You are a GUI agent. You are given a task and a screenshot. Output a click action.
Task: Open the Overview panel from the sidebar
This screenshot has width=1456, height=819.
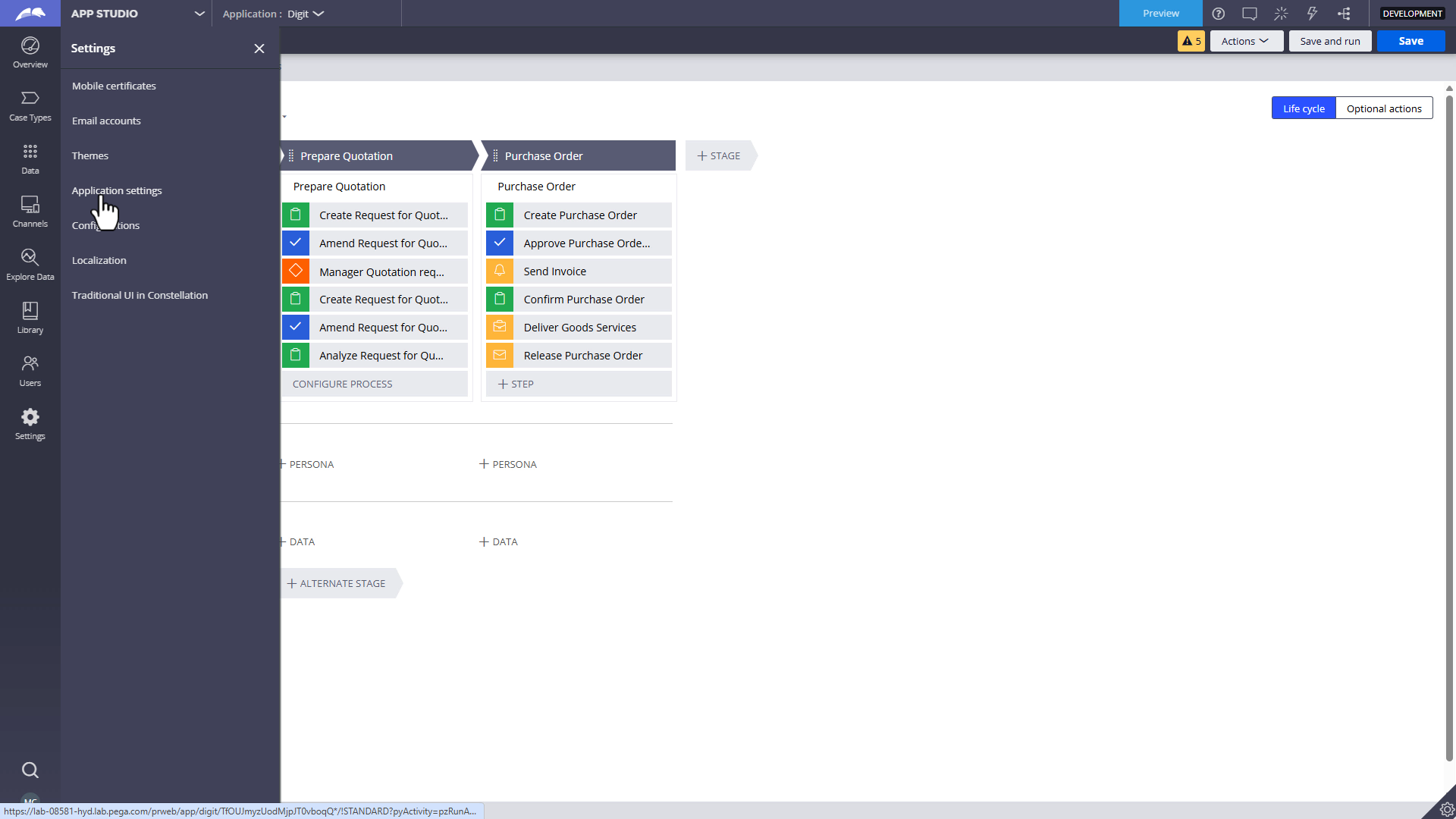[x=30, y=52]
